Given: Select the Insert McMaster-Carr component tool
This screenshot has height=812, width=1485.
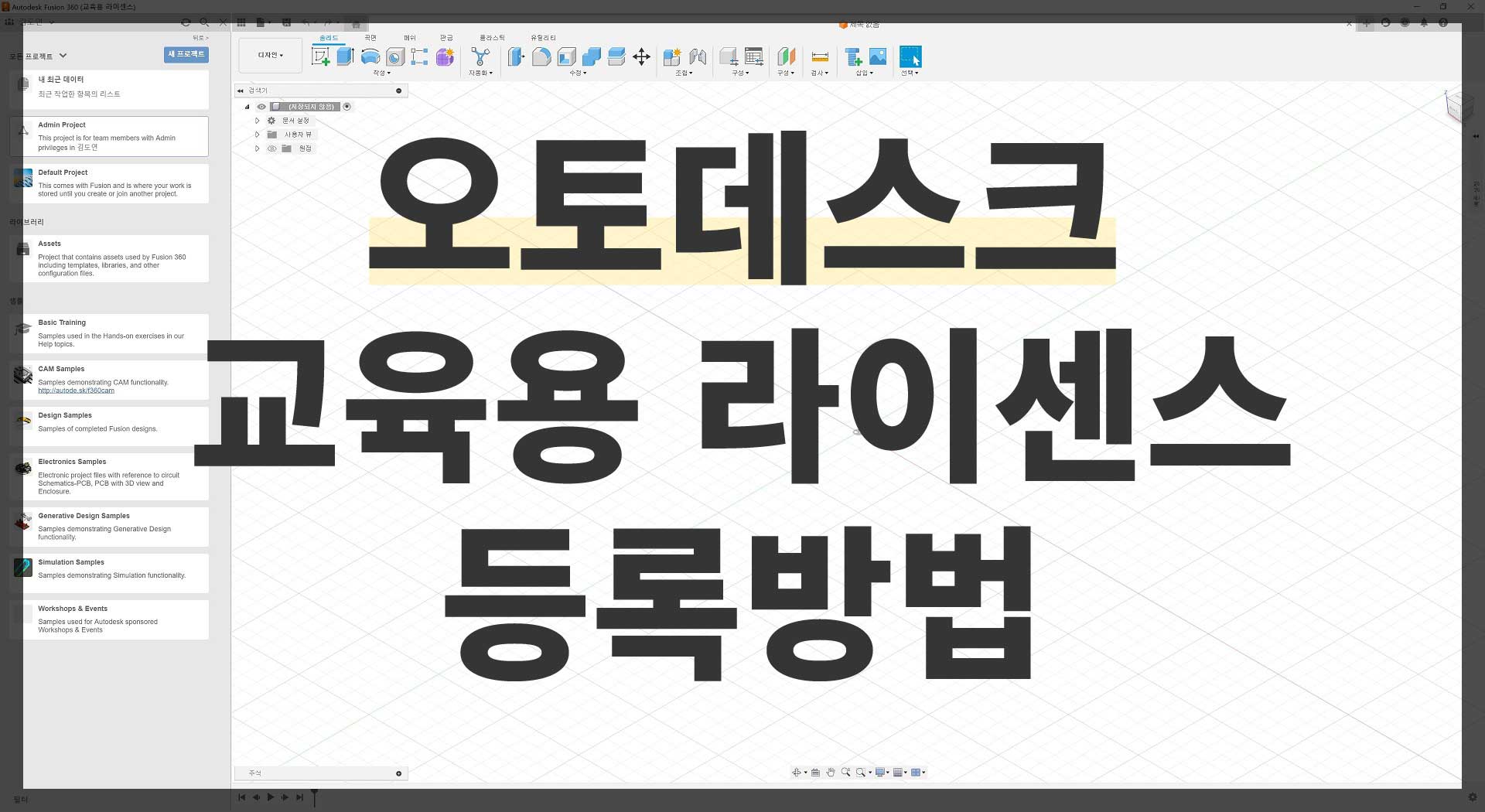Looking at the screenshot, I should pos(853,56).
